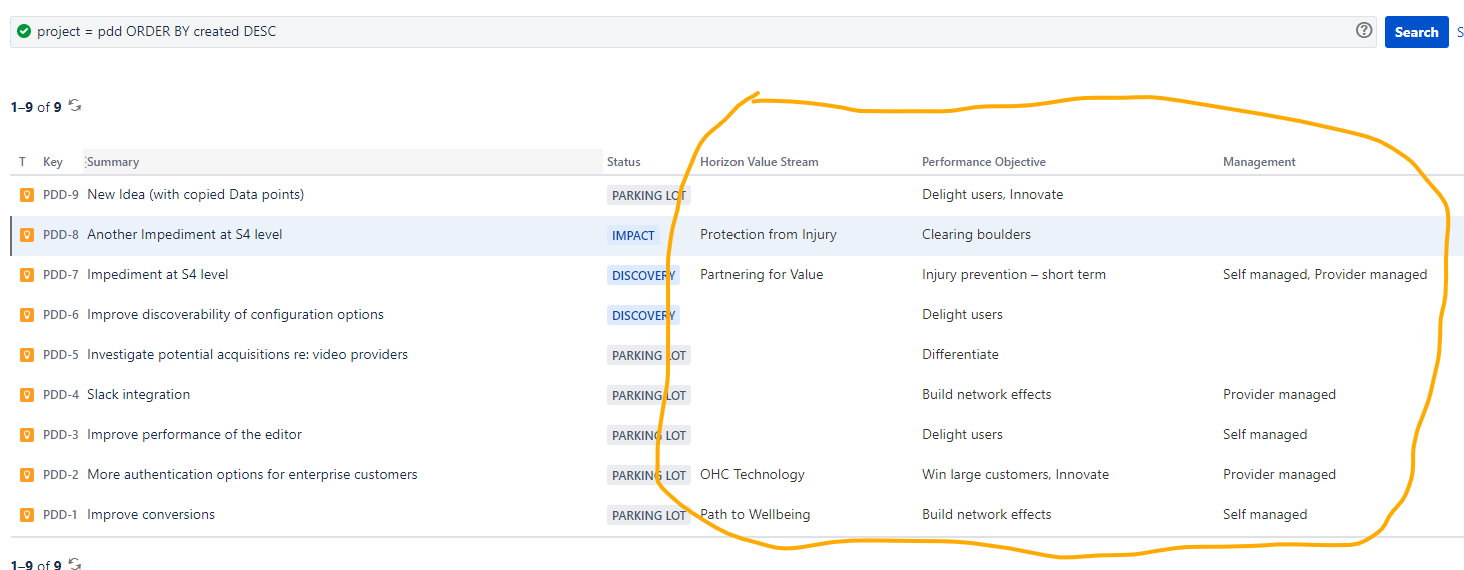Click 'Differentiate' objective cell
This screenshot has height=570, width=1464.
pyautogui.click(x=960, y=355)
